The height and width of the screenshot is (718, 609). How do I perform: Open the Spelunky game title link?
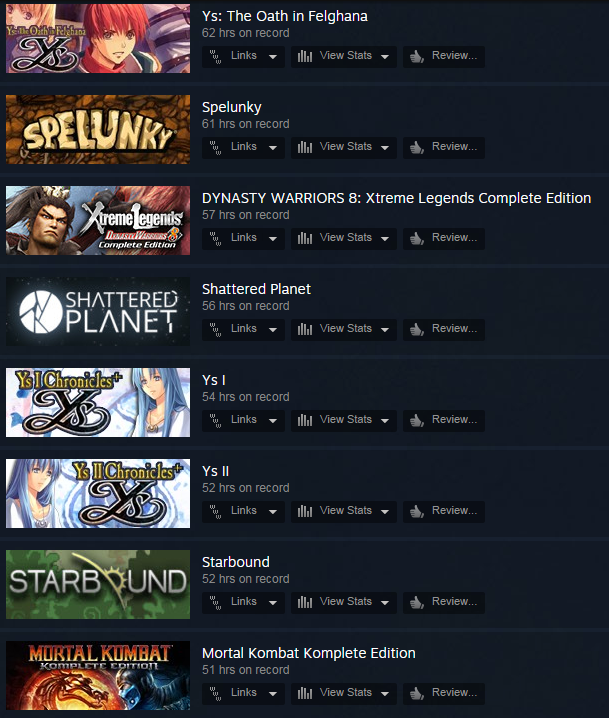click(x=232, y=107)
